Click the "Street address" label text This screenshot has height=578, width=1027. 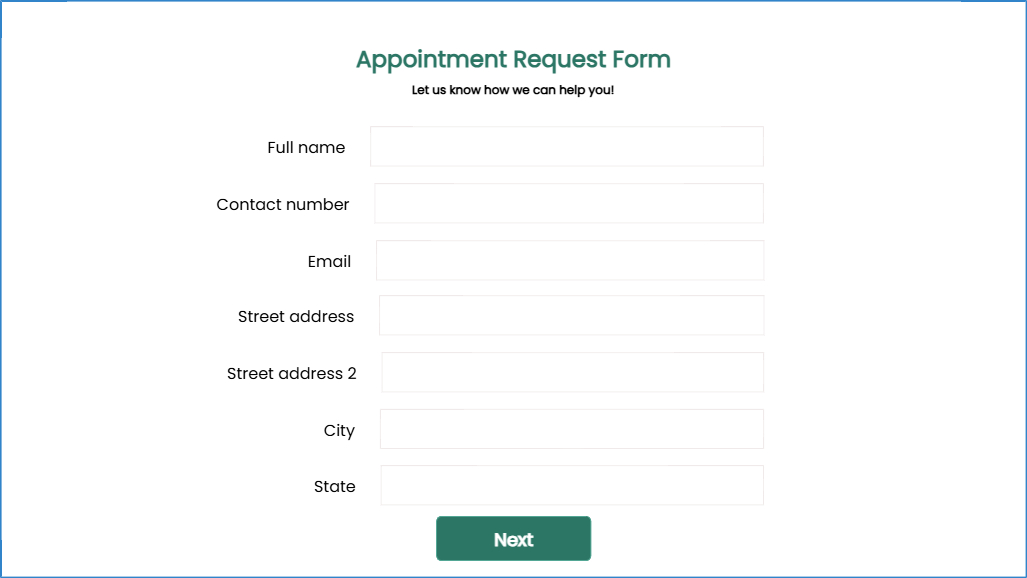tap(296, 316)
